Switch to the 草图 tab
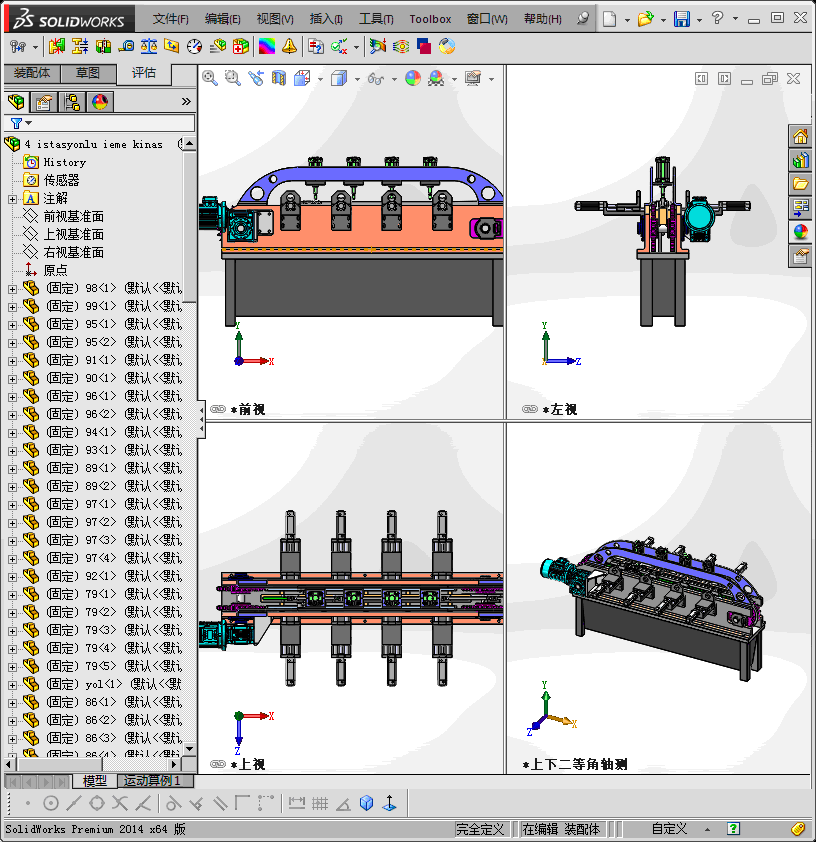816x842 pixels. [88, 73]
